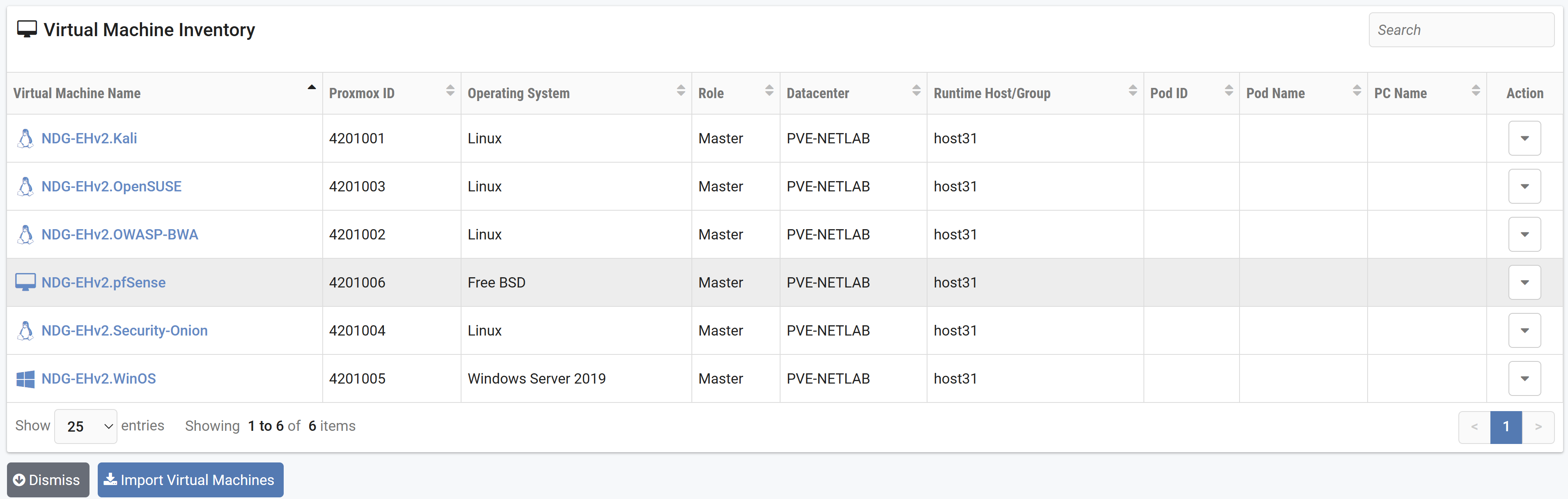
Task: Click PVE-NETLAB in the NDG-EHv2.WinOS row
Action: point(828,379)
